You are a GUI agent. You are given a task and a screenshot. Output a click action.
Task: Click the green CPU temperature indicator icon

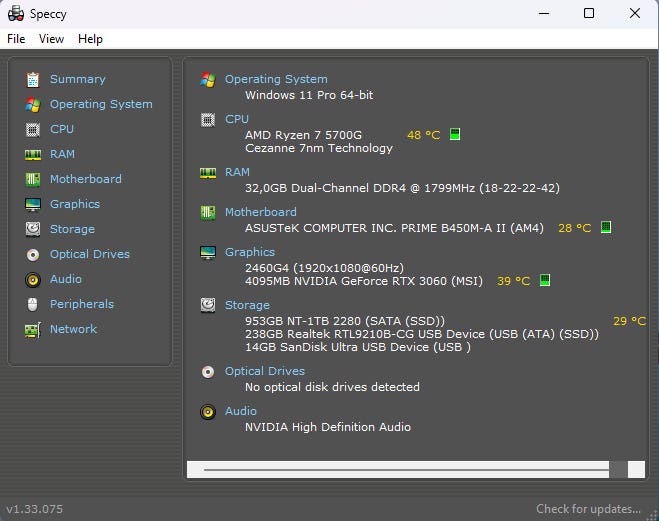pyautogui.click(x=455, y=134)
